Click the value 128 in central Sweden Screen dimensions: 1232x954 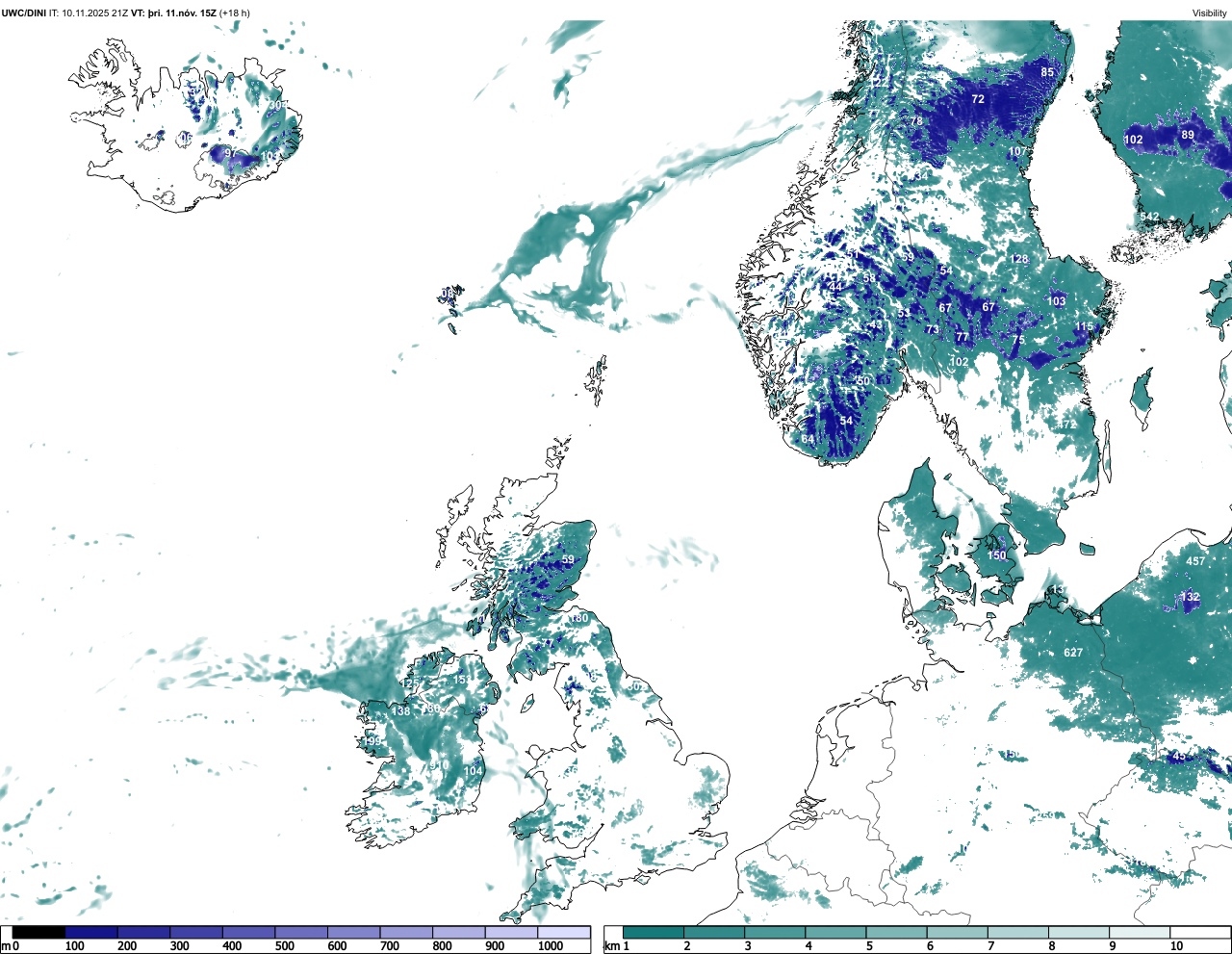pos(1019,259)
